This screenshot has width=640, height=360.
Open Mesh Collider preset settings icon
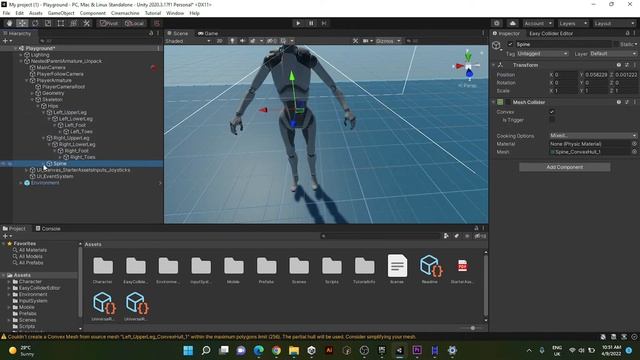[627, 102]
